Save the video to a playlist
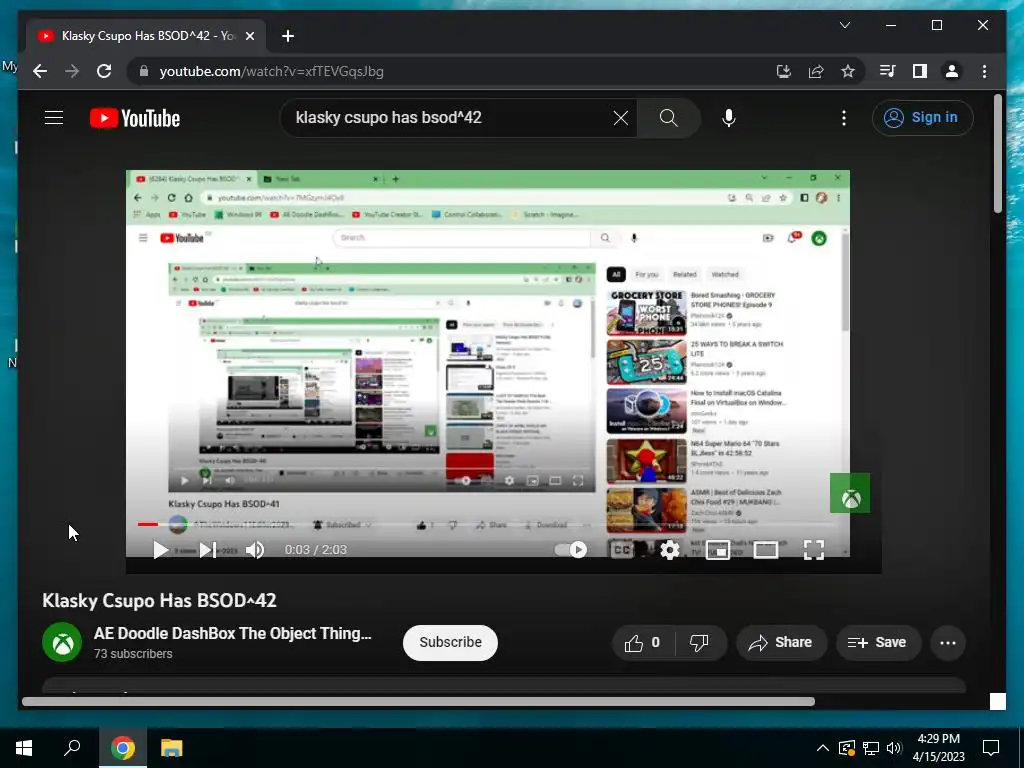 point(877,643)
